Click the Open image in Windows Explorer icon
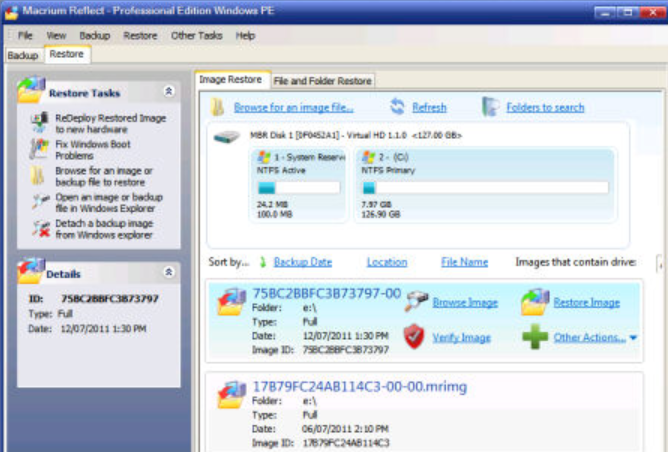The height and width of the screenshot is (452, 668). coord(41,202)
